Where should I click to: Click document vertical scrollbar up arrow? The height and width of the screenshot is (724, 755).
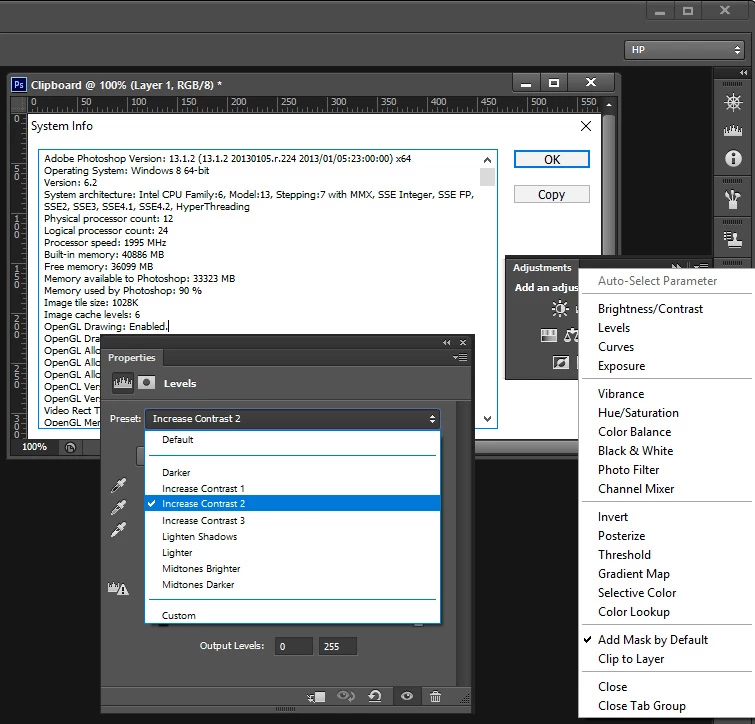tap(609, 105)
